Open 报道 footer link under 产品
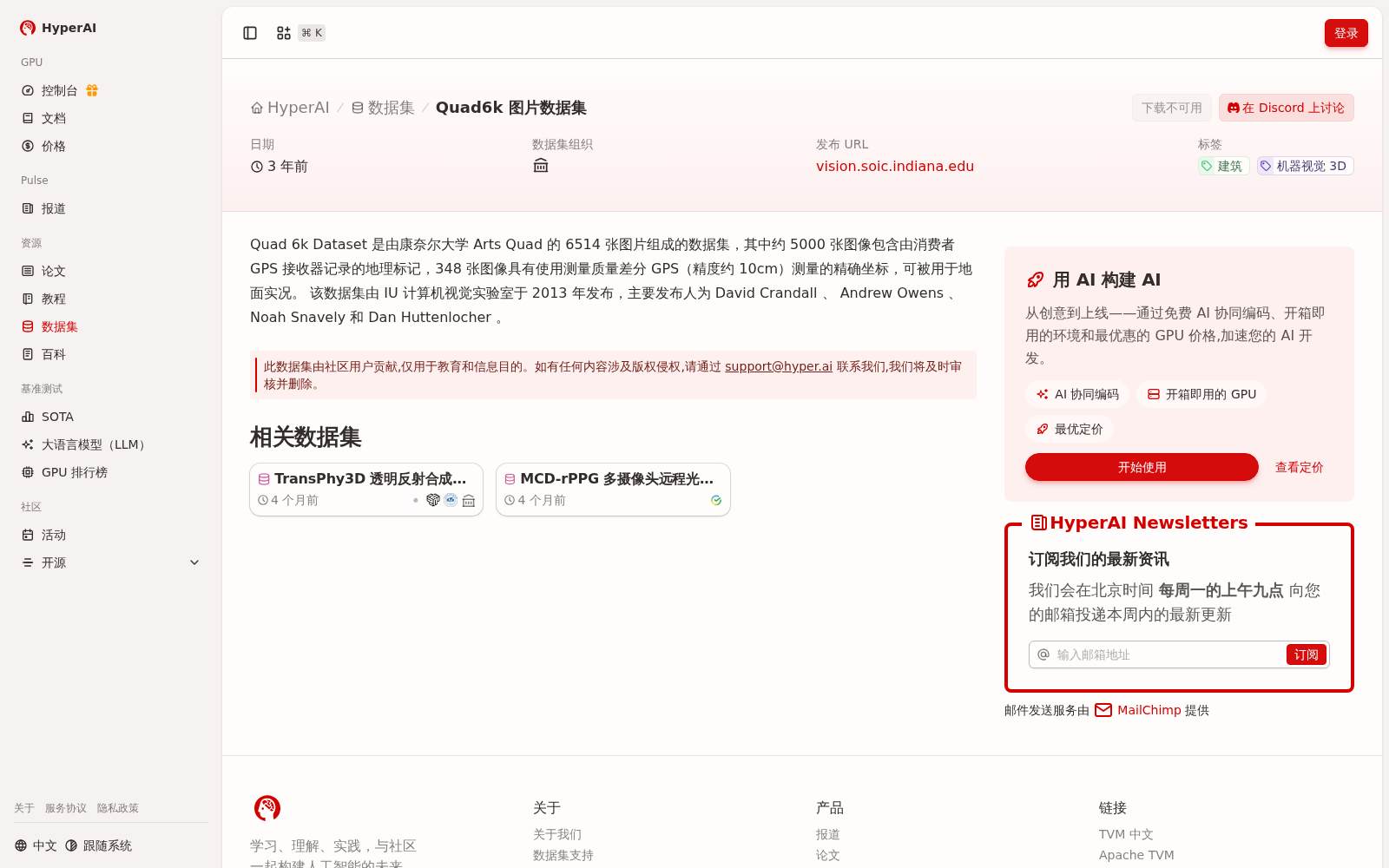This screenshot has height=868, width=1389. coord(828,834)
